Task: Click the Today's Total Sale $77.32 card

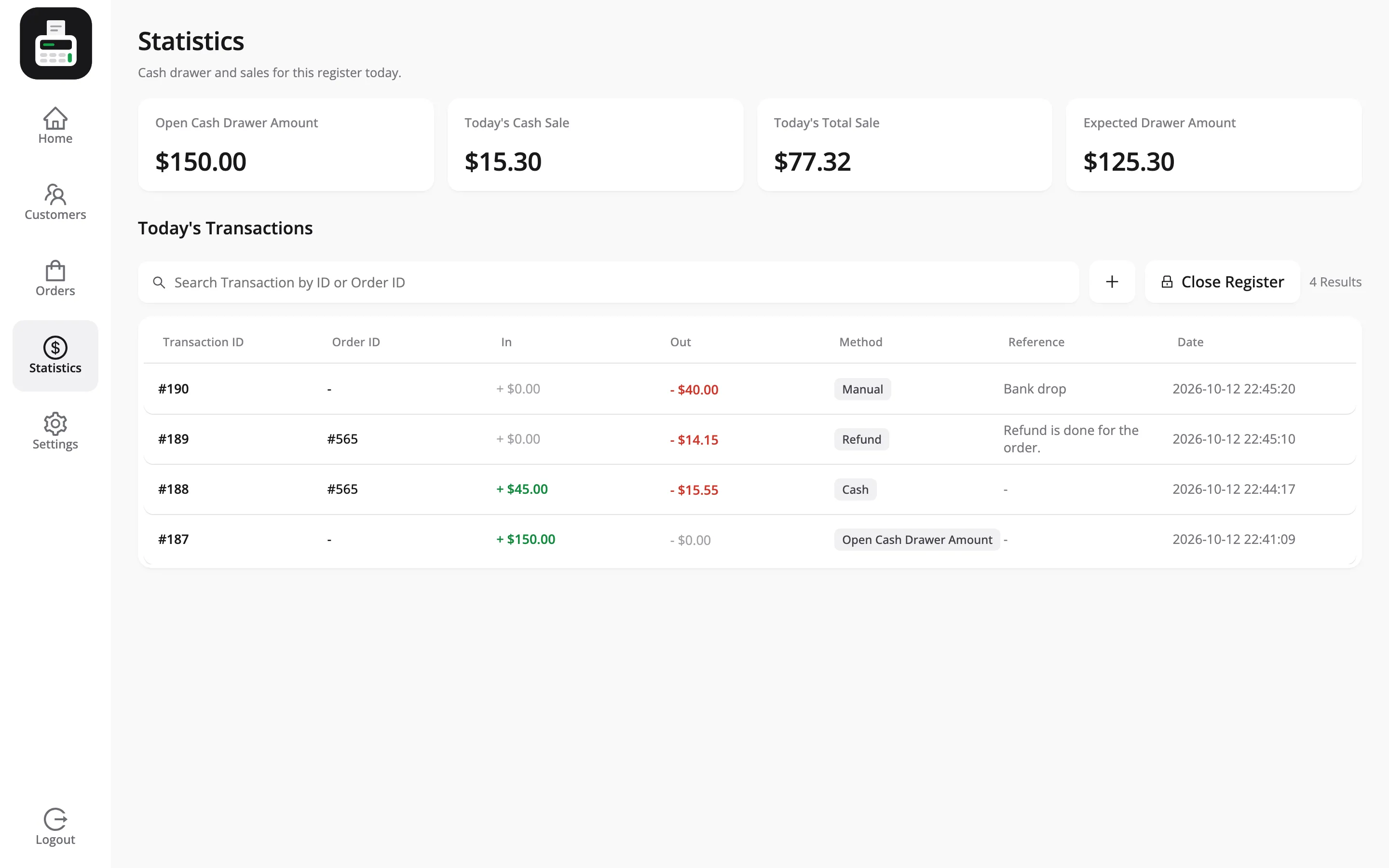Action: coord(905,145)
